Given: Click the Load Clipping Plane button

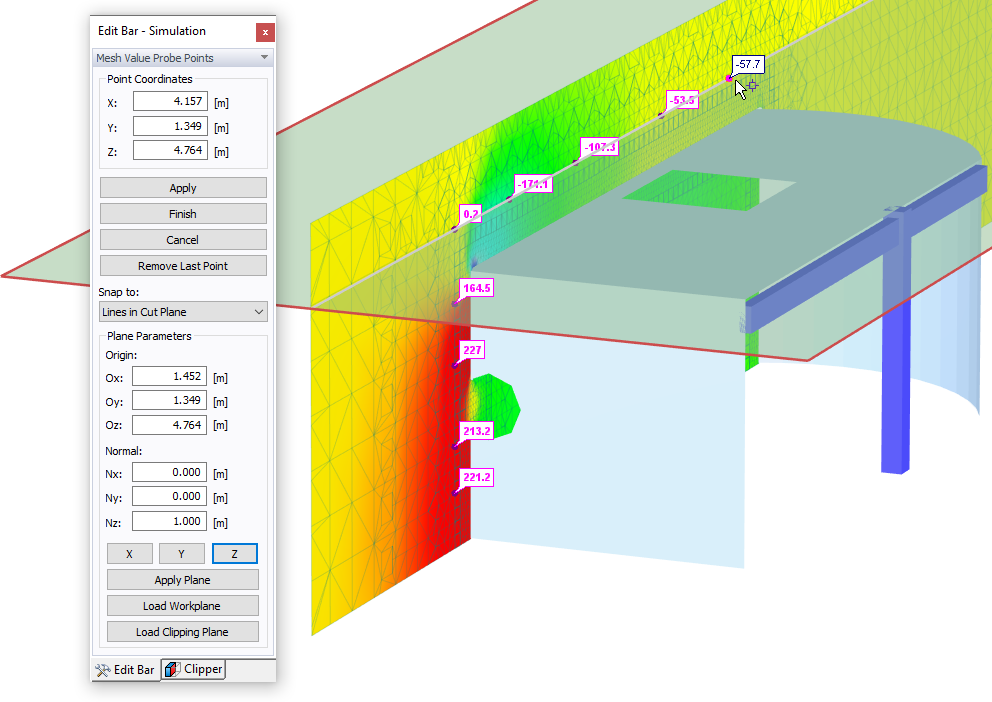Looking at the screenshot, I should pyautogui.click(x=183, y=632).
